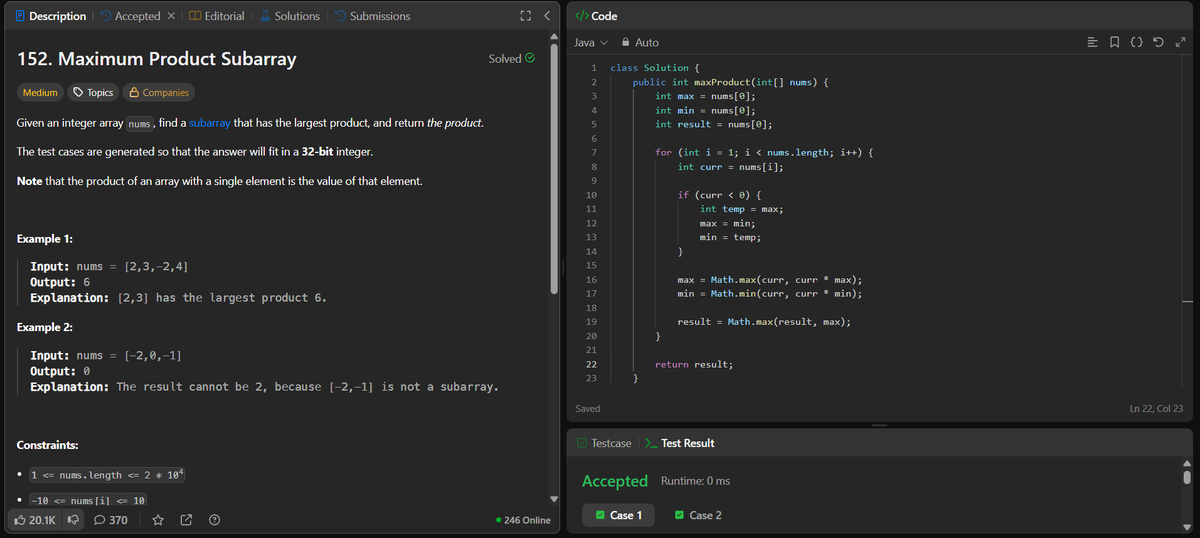Close the Accepted tab with its X
Screen dimensions: 1200x538
coord(171,16)
